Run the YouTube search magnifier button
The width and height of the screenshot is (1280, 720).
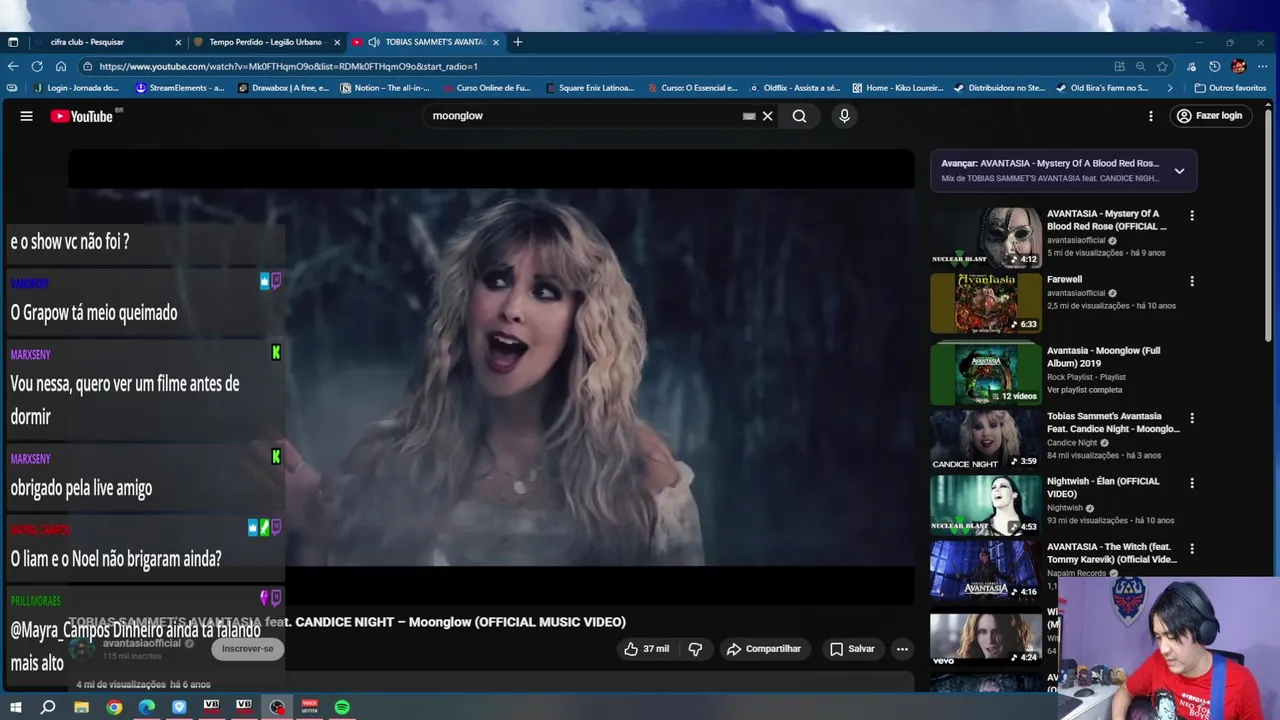(x=799, y=116)
